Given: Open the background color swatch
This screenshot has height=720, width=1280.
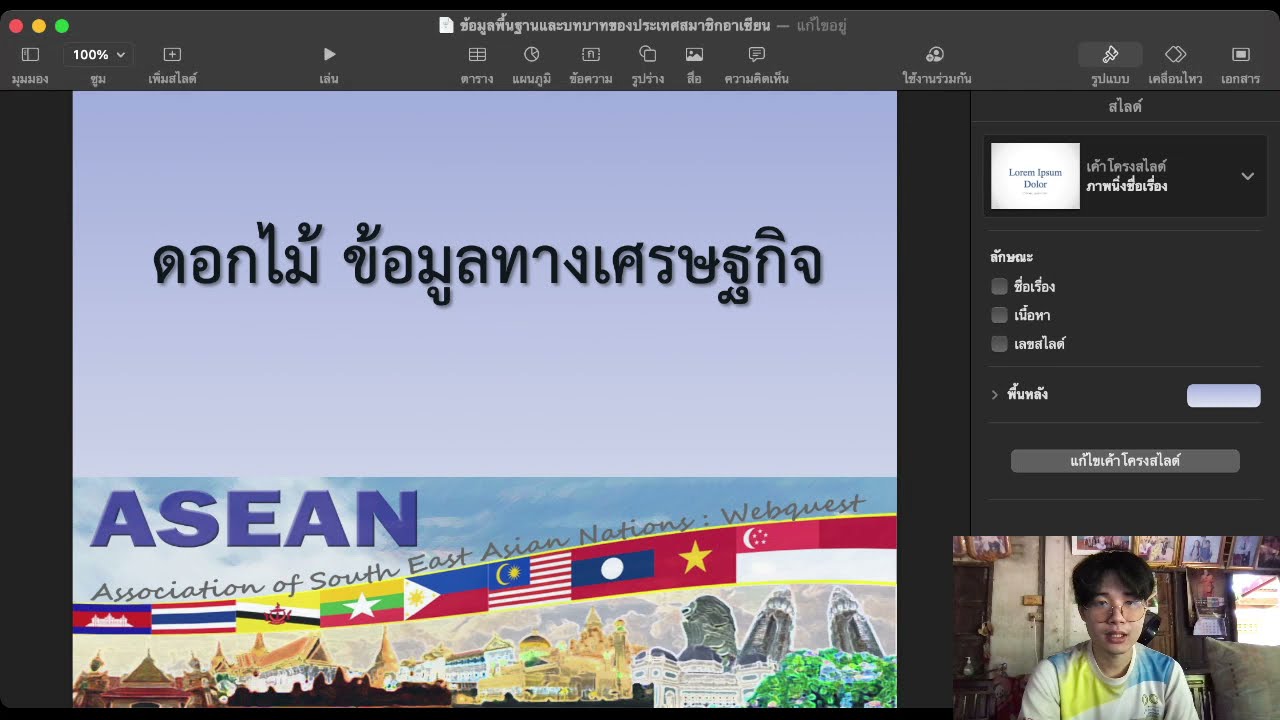Looking at the screenshot, I should 1223,395.
